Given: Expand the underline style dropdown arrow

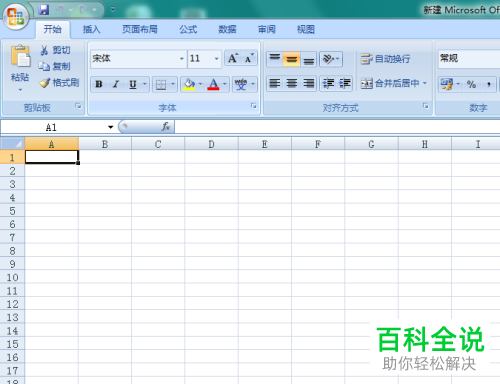Looking at the screenshot, I should tap(145, 84).
